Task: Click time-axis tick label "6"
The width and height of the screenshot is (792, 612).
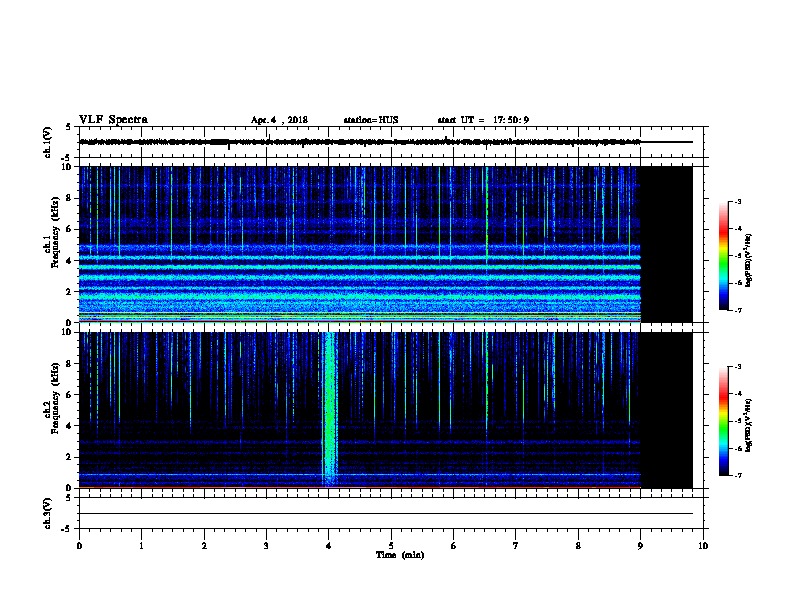Action: click(453, 546)
